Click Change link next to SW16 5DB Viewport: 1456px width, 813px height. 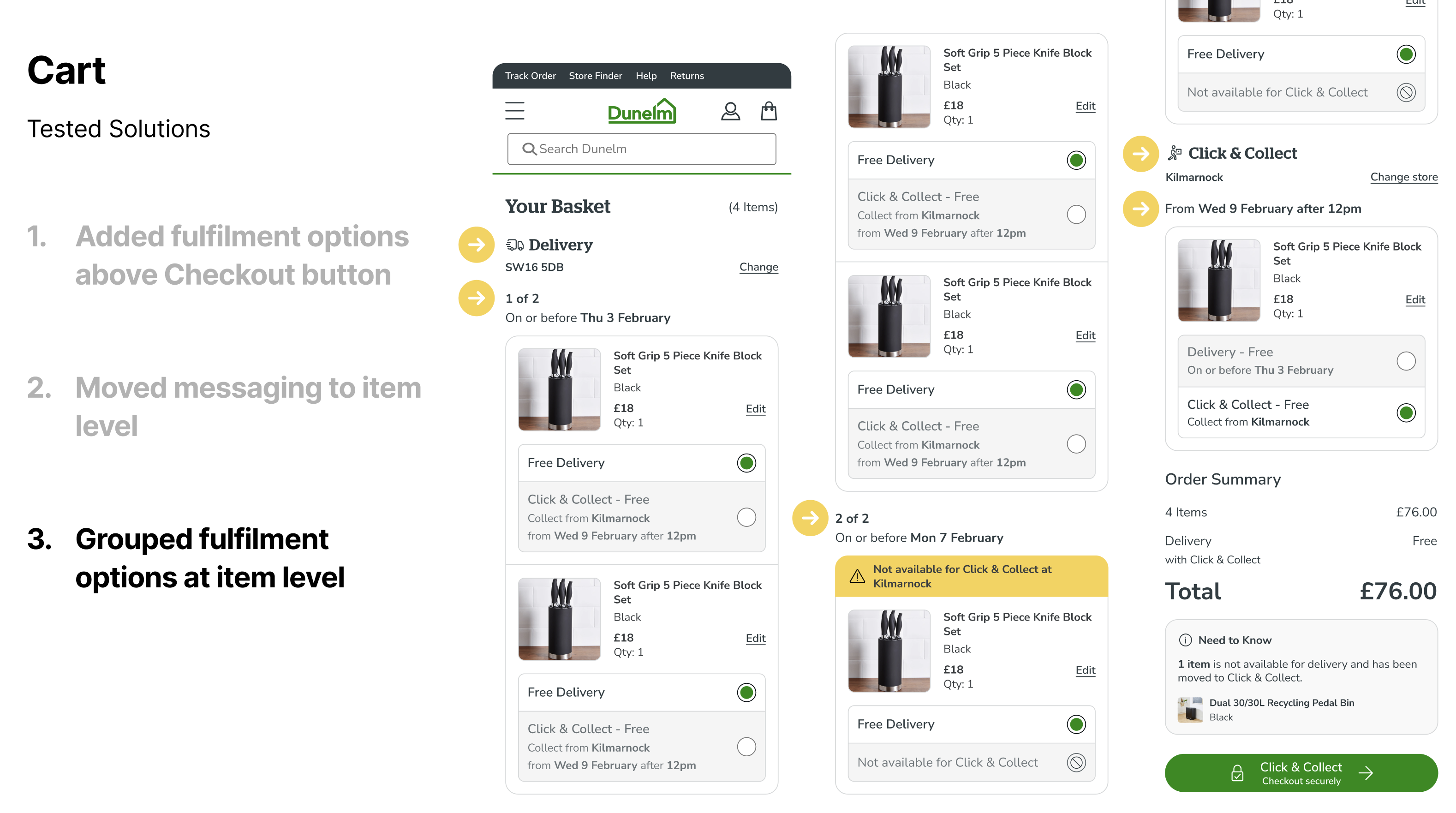click(x=758, y=267)
